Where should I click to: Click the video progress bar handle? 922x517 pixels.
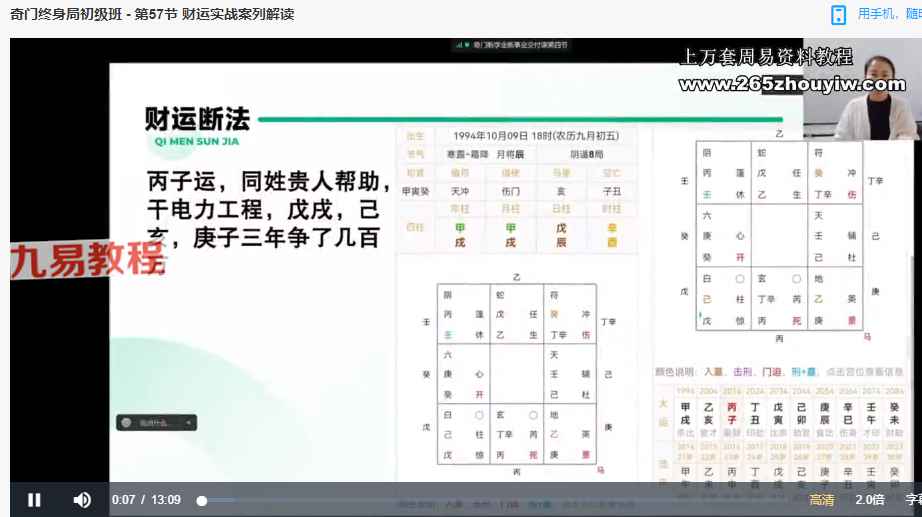pos(202,500)
